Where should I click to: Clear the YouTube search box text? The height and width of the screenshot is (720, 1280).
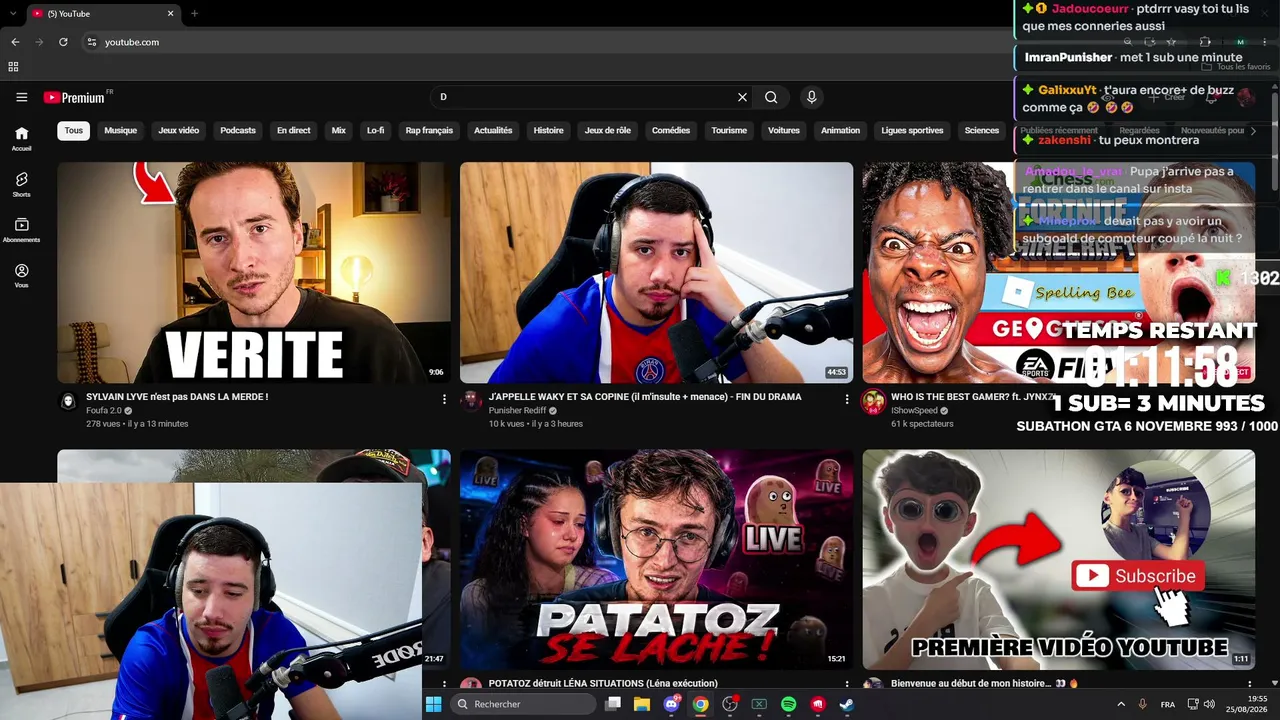tap(742, 97)
